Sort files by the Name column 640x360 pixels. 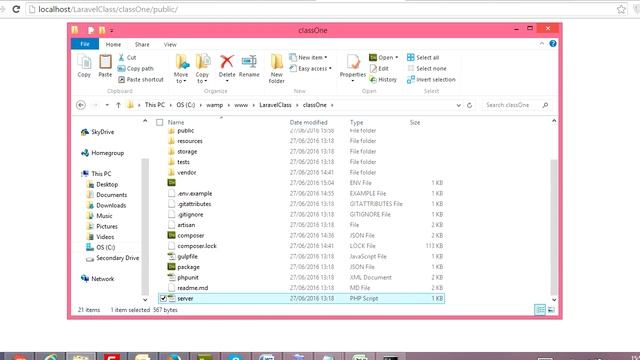[x=176, y=122]
